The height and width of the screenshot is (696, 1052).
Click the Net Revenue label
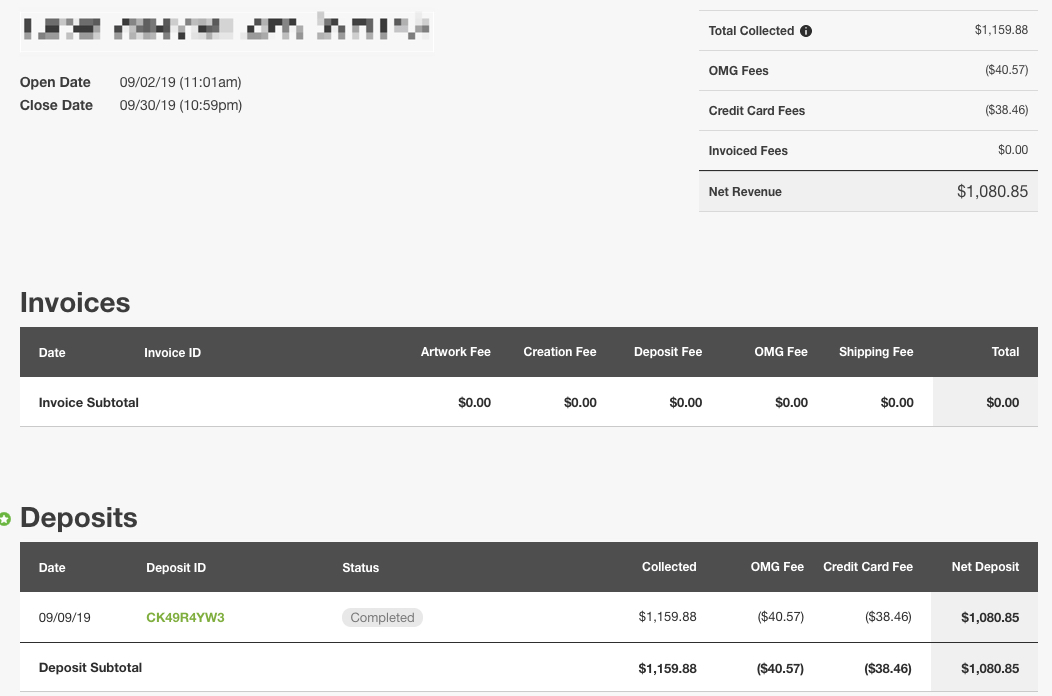(x=745, y=192)
